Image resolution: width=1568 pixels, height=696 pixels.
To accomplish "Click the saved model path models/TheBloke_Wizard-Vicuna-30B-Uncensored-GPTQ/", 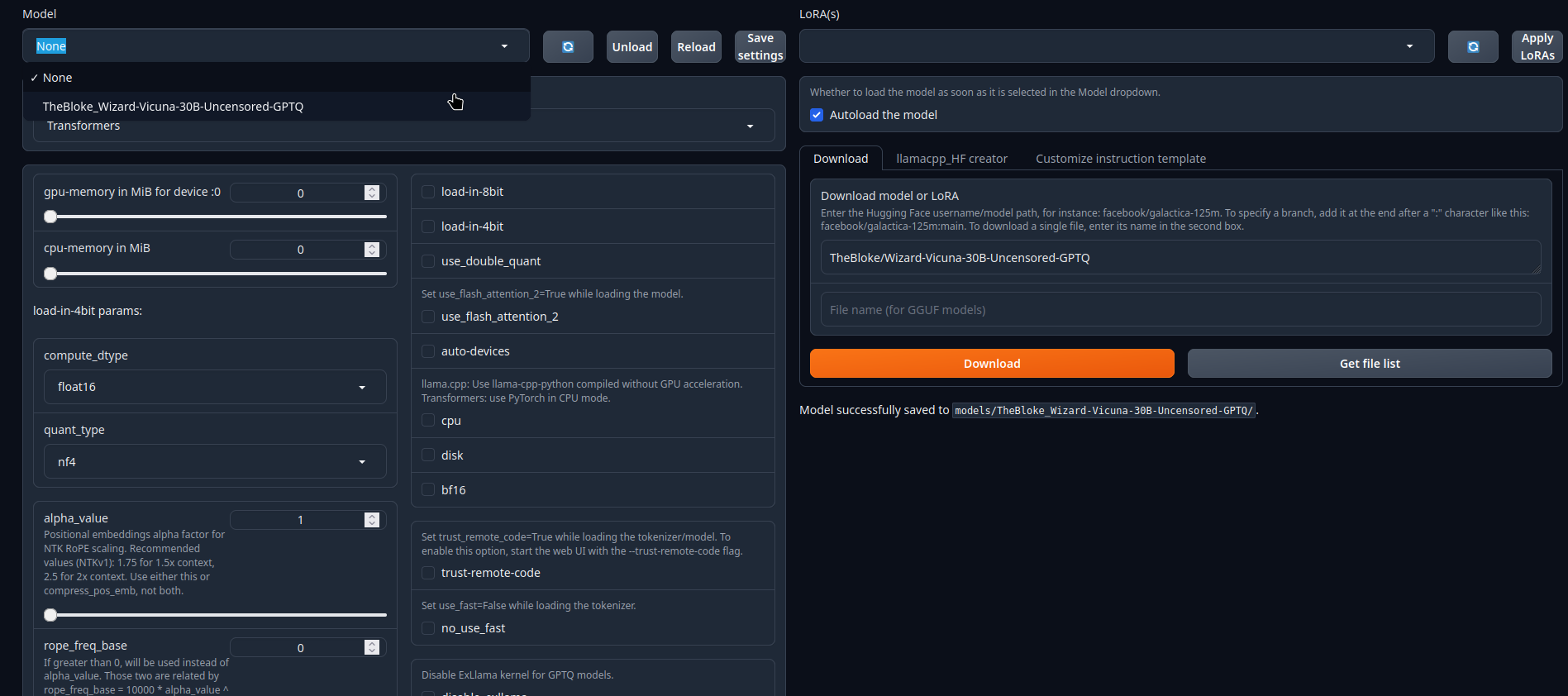I will coord(1103,411).
